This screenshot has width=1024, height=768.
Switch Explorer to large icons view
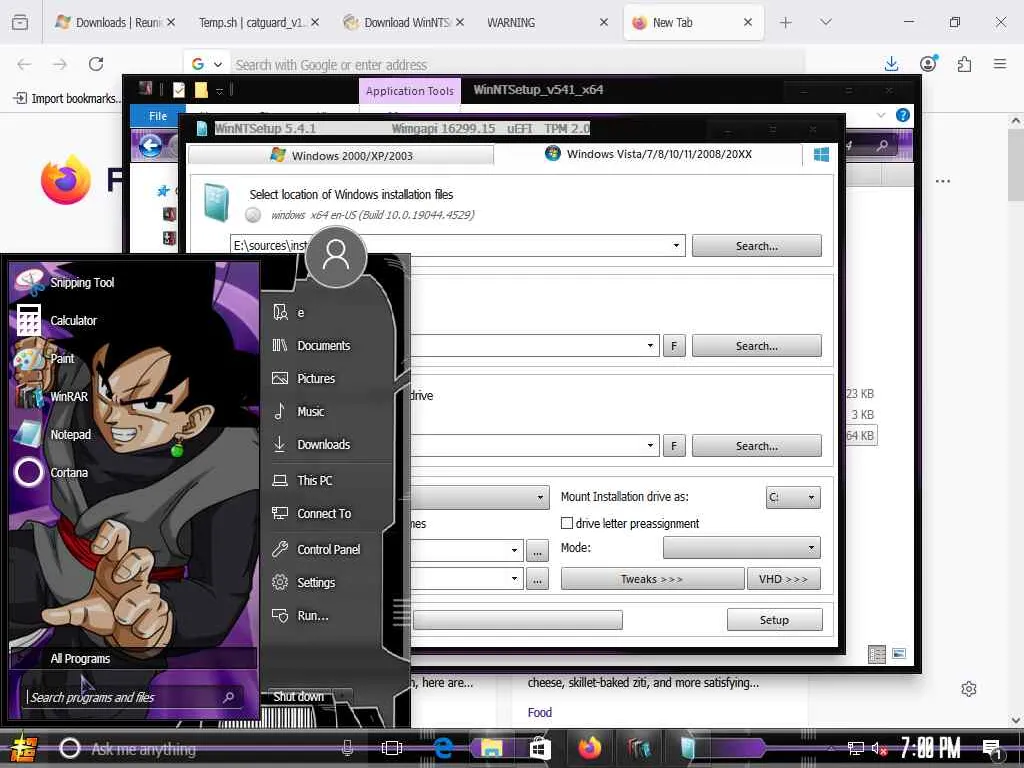[899, 653]
